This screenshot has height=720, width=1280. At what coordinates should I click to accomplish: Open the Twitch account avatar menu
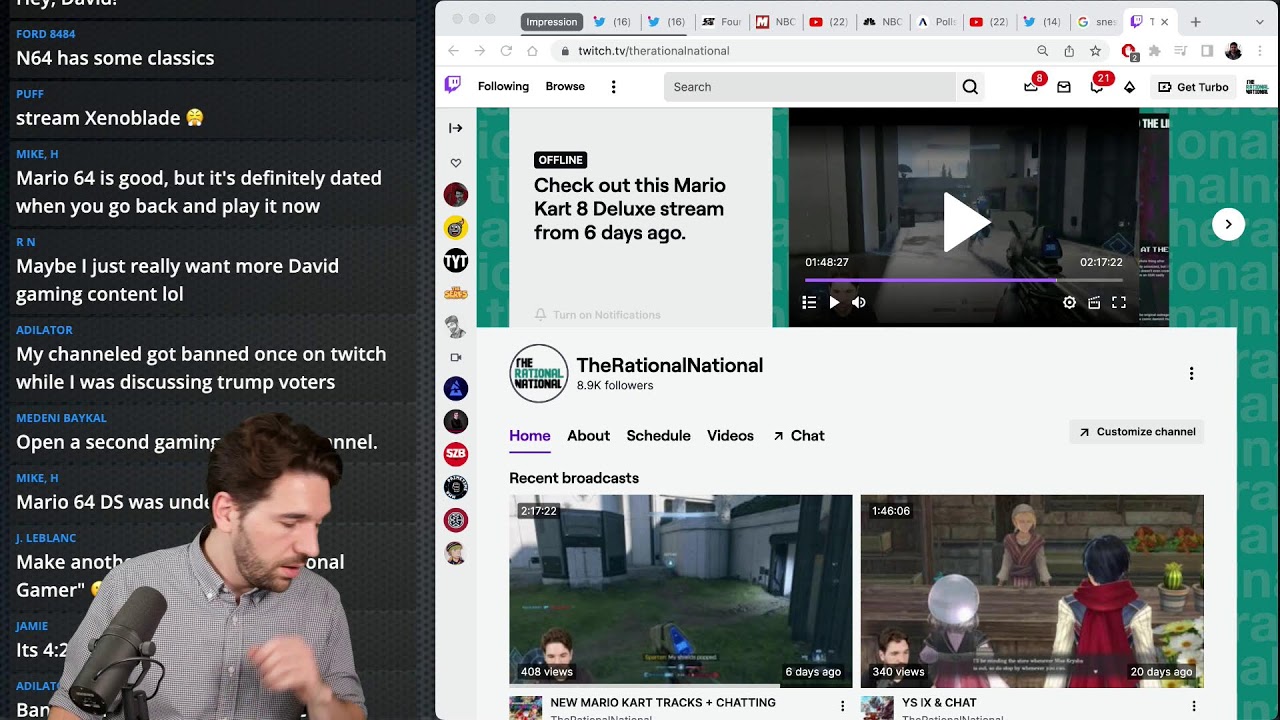point(1257,87)
